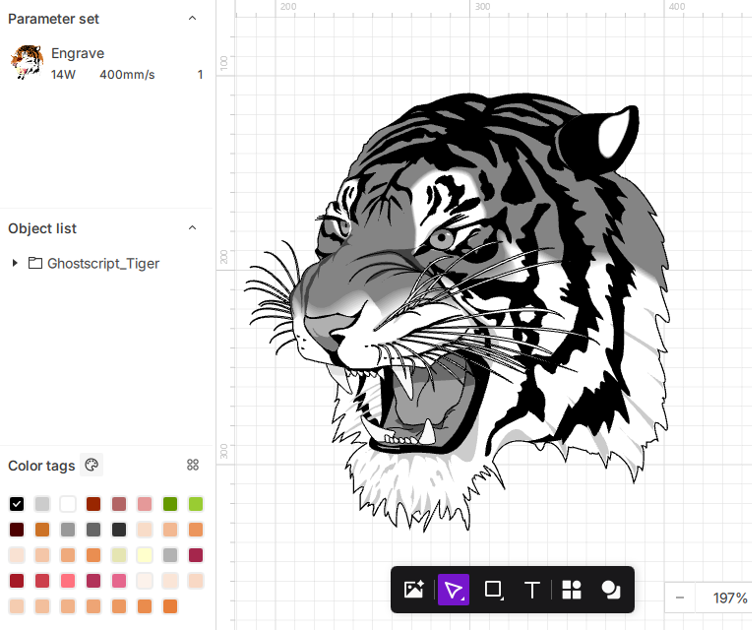This screenshot has height=630, width=752.
Task: Click the zoom out minus button
Action: tap(680, 598)
